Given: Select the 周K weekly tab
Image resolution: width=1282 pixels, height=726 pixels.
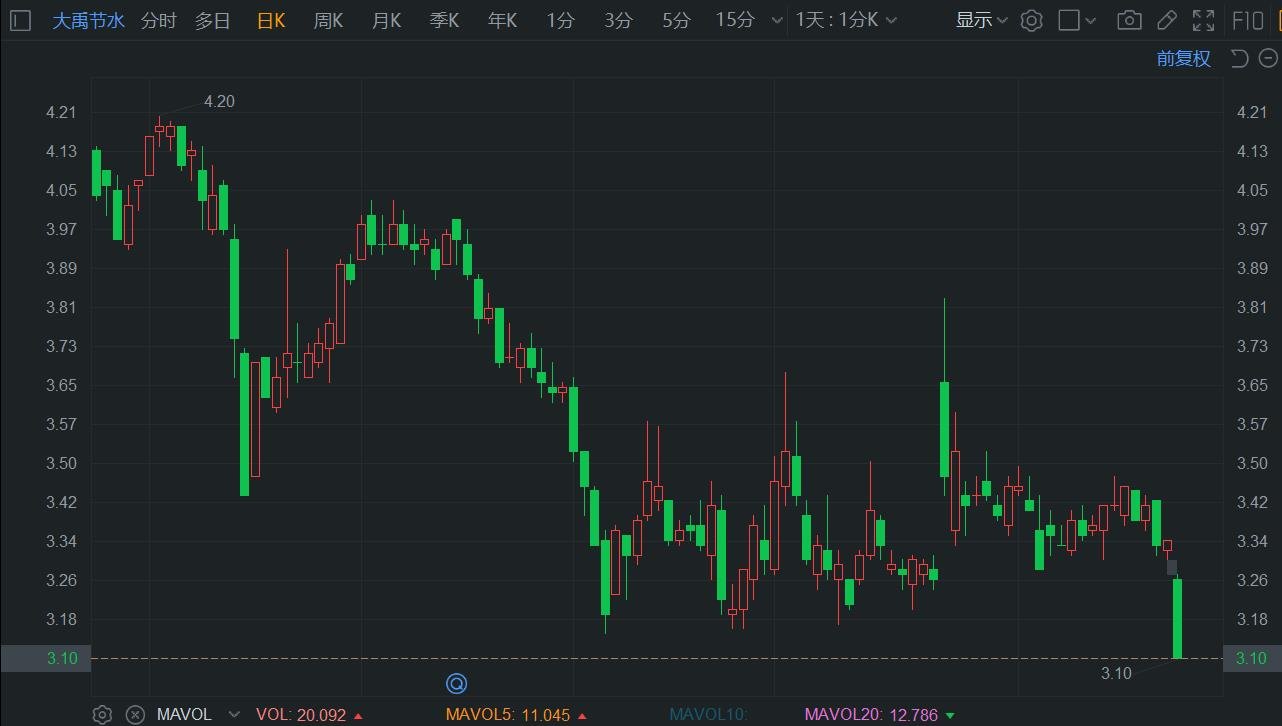Looking at the screenshot, I should coord(328,20).
